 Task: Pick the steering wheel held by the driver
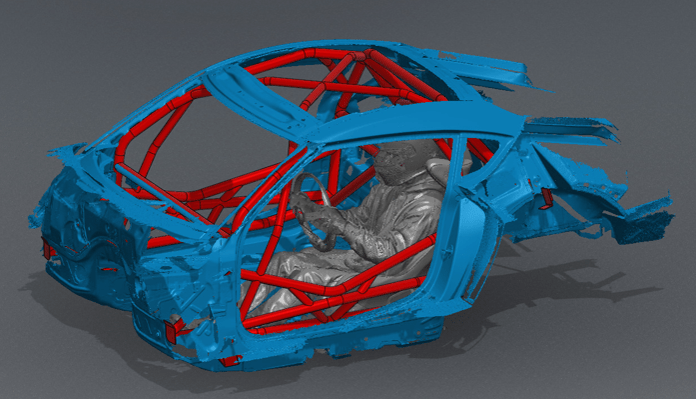pos(312,212)
